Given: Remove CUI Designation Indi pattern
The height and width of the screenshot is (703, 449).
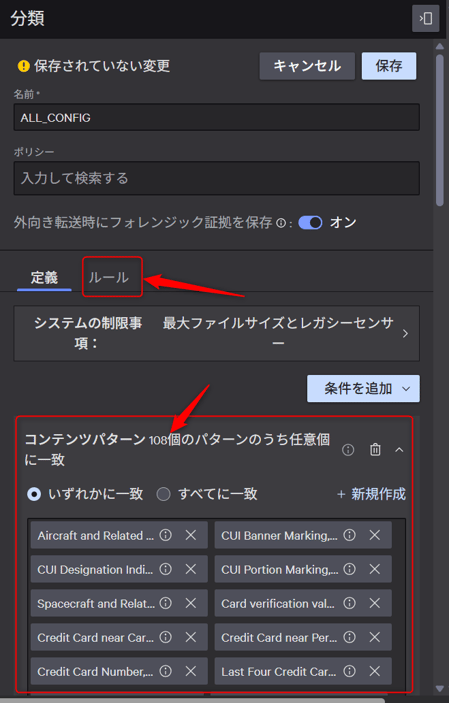Looking at the screenshot, I should coord(191,569).
